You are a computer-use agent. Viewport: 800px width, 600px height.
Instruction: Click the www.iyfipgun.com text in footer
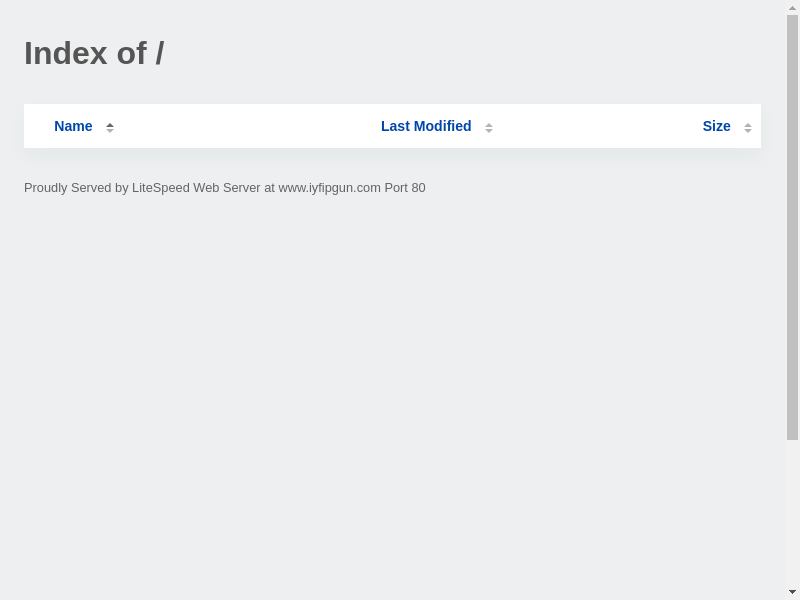(x=329, y=188)
